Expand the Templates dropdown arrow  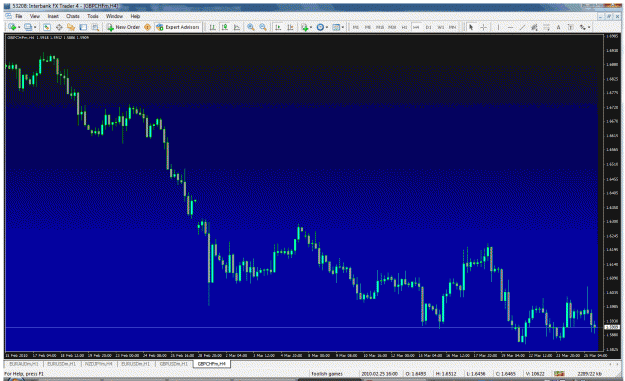pyautogui.click(x=343, y=27)
